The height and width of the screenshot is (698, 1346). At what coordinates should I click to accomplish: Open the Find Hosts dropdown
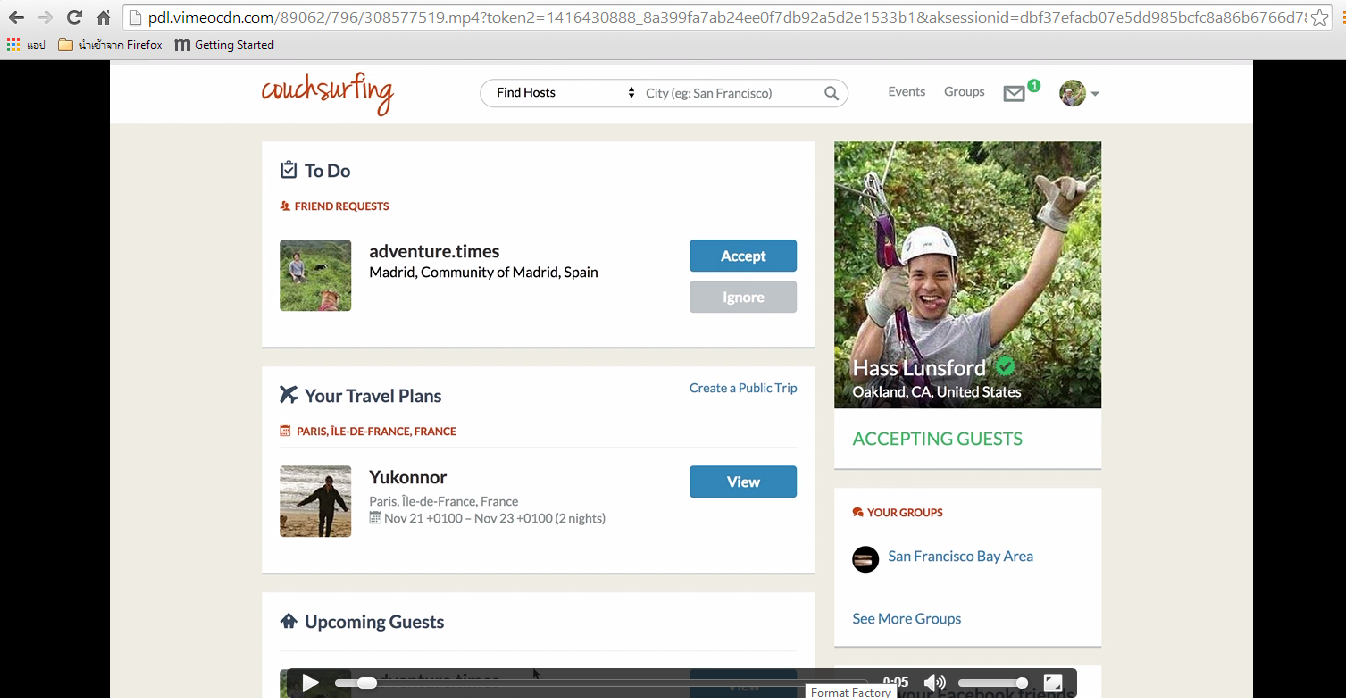(x=566, y=93)
